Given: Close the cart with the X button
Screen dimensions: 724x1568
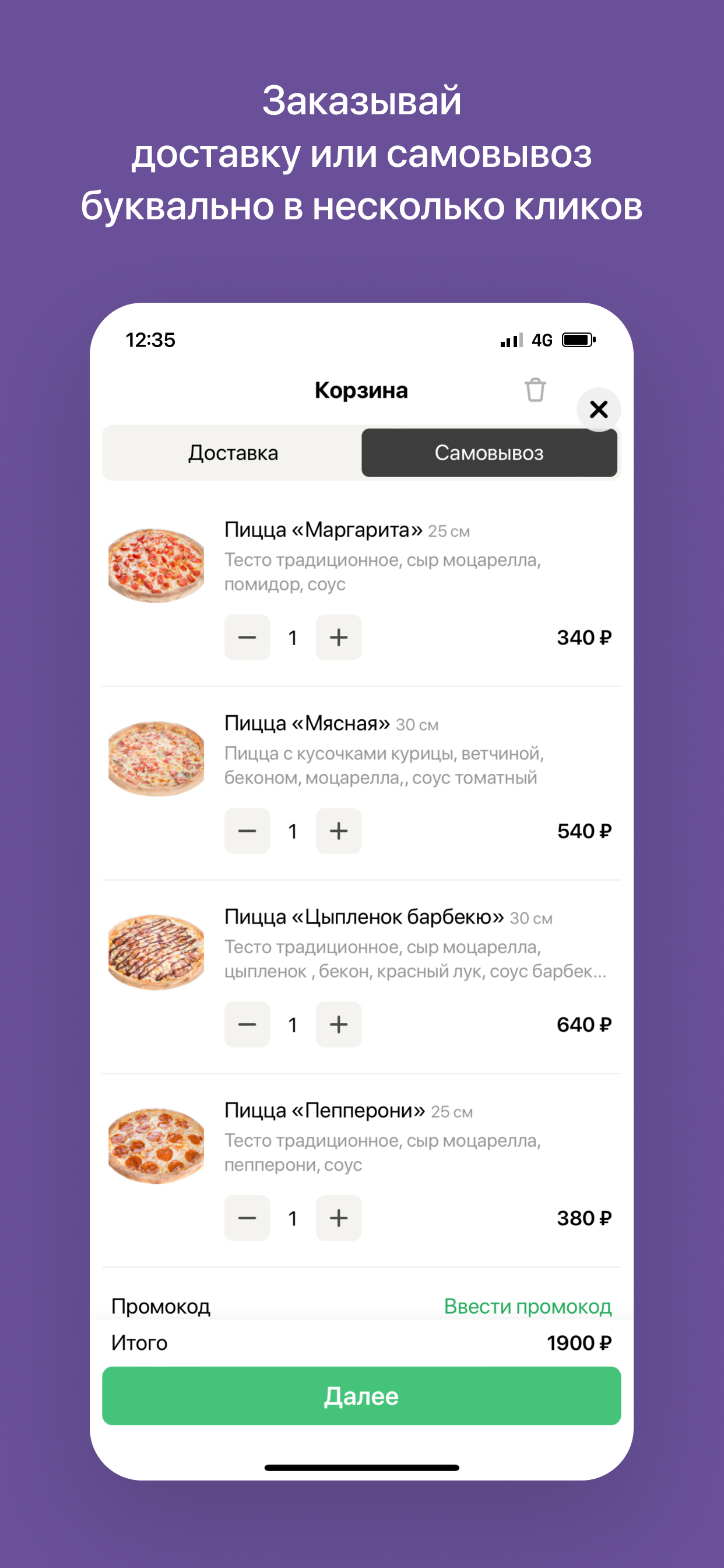Looking at the screenshot, I should pyautogui.click(x=599, y=409).
